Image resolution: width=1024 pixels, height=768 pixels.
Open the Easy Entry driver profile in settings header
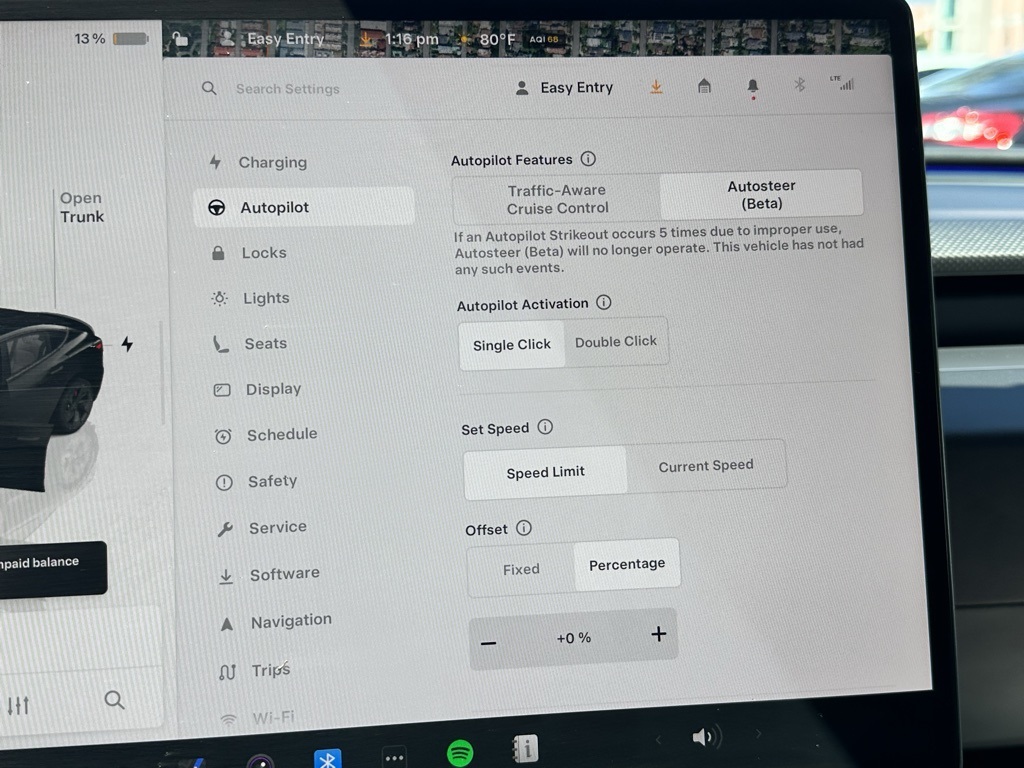pyautogui.click(x=564, y=88)
